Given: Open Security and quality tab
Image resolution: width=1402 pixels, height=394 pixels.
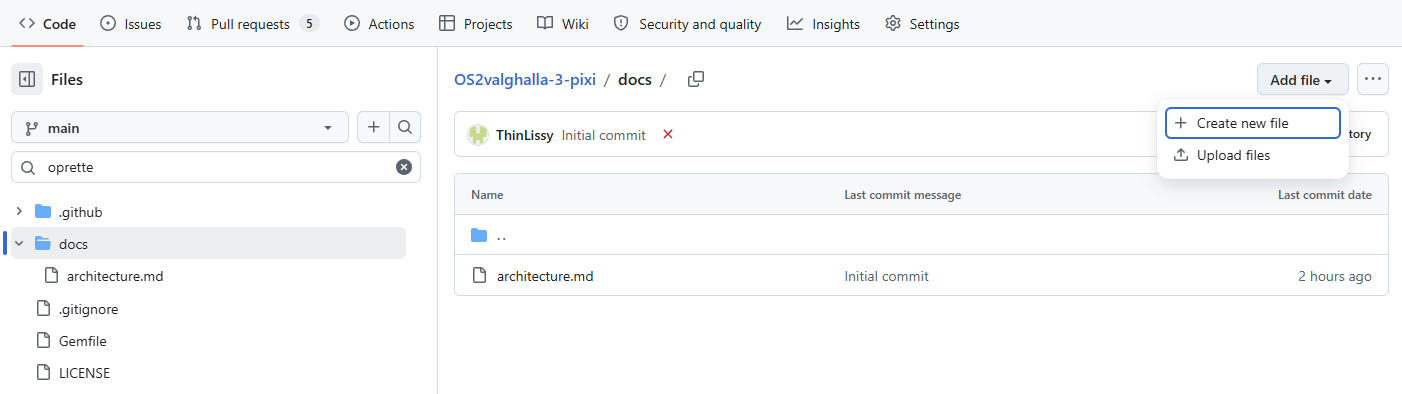Looking at the screenshot, I should tap(687, 24).
